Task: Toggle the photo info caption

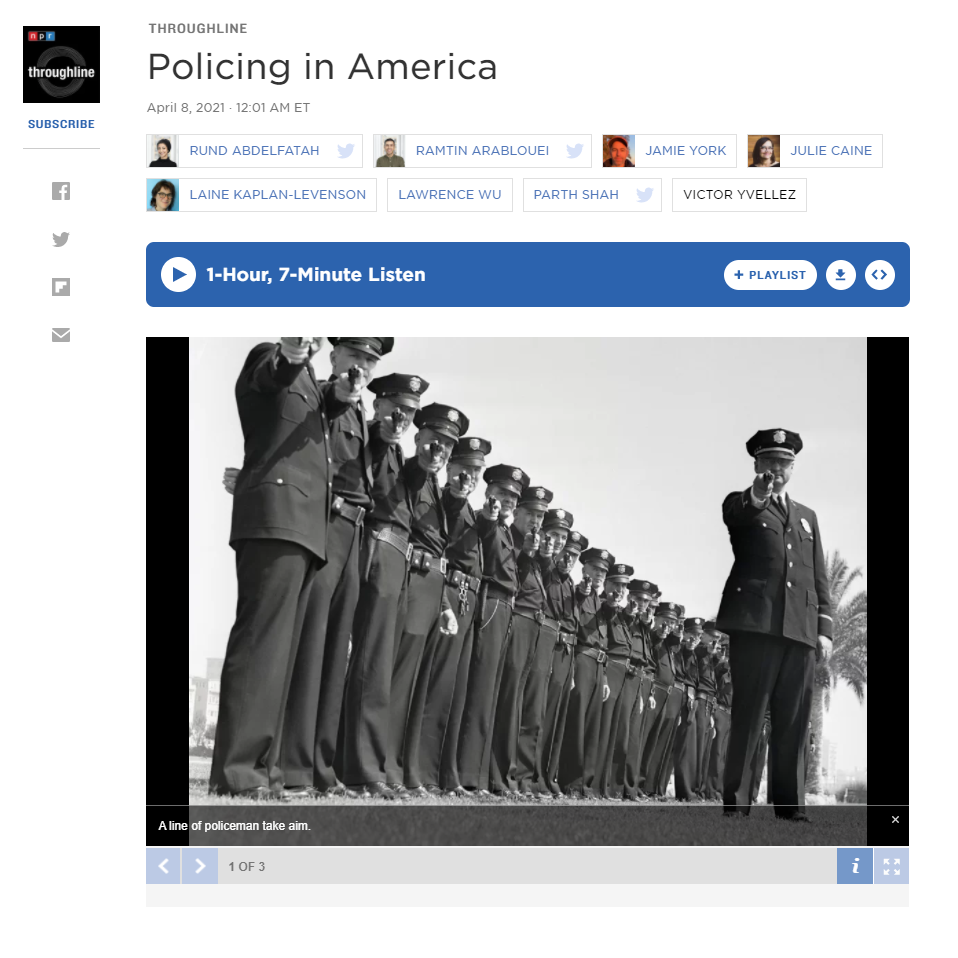Action: click(x=855, y=866)
